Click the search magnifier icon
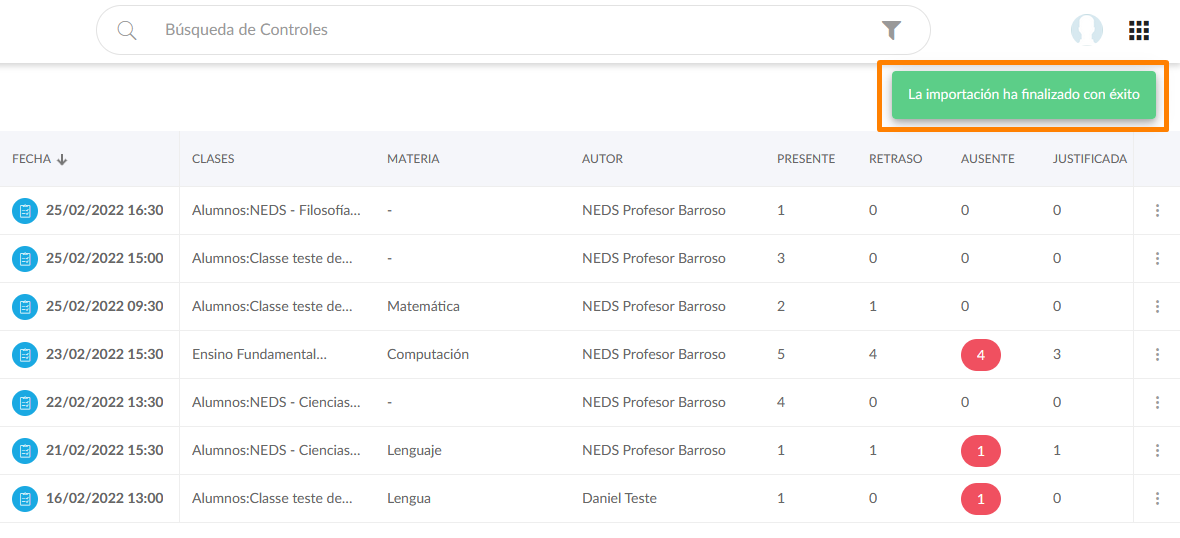 pos(127,30)
